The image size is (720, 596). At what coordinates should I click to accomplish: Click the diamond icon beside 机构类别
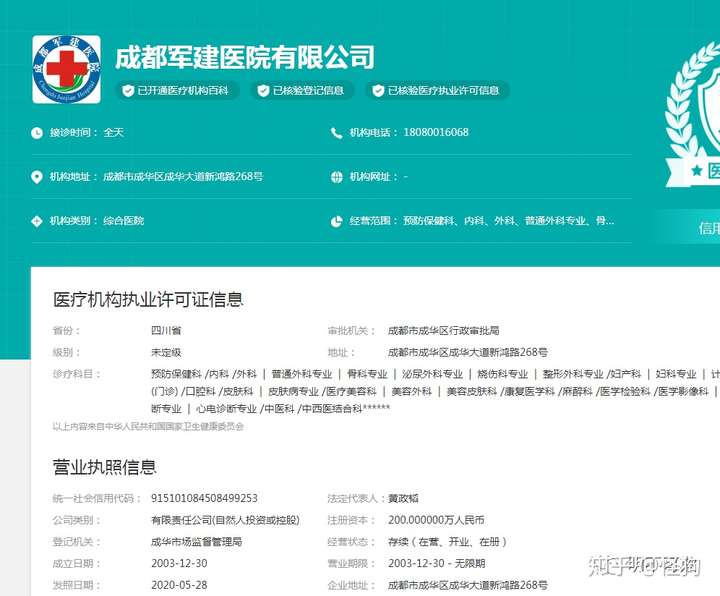(x=37, y=221)
